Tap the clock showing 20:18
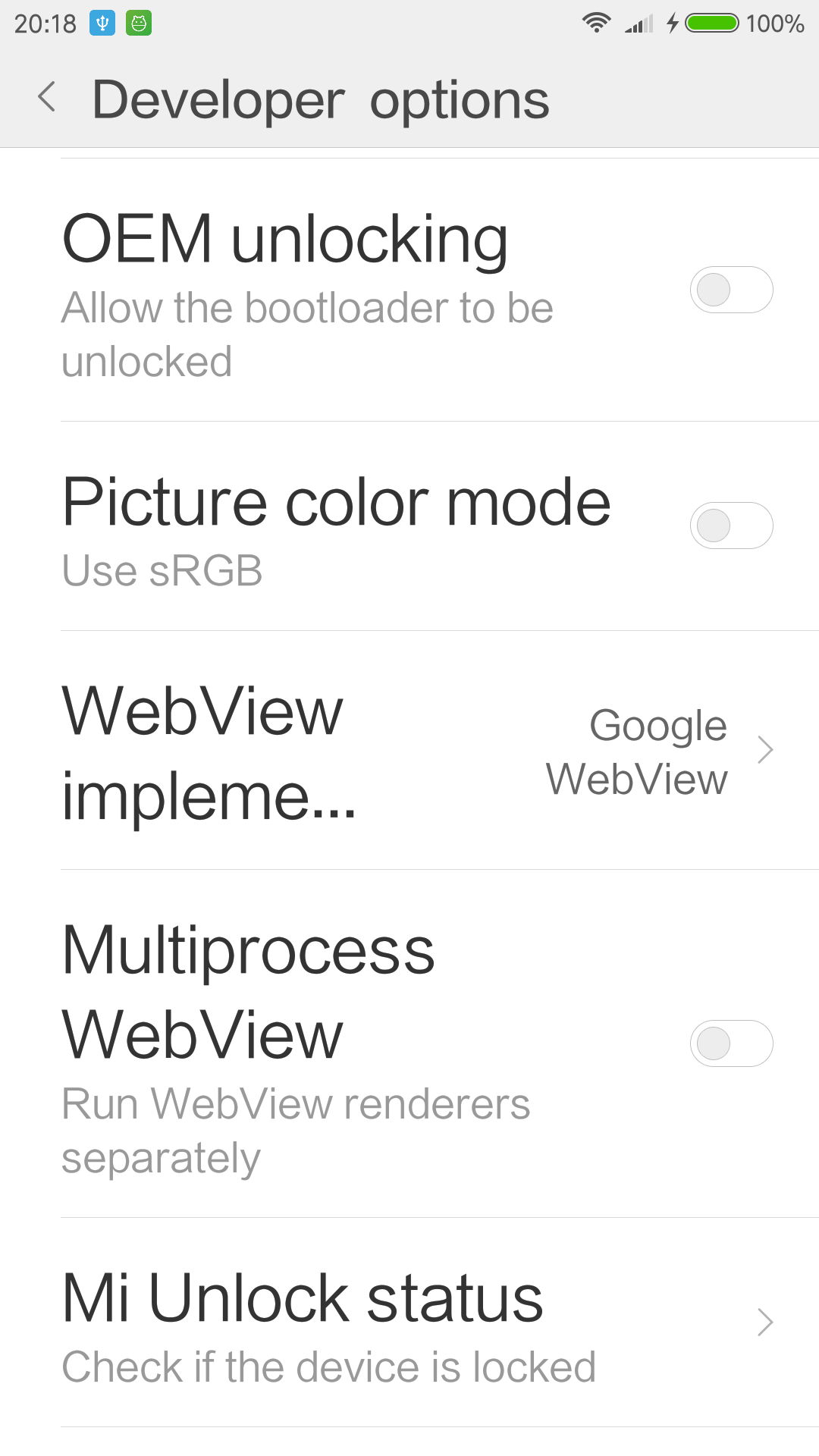Screen dimensions: 819x1456 point(45,24)
